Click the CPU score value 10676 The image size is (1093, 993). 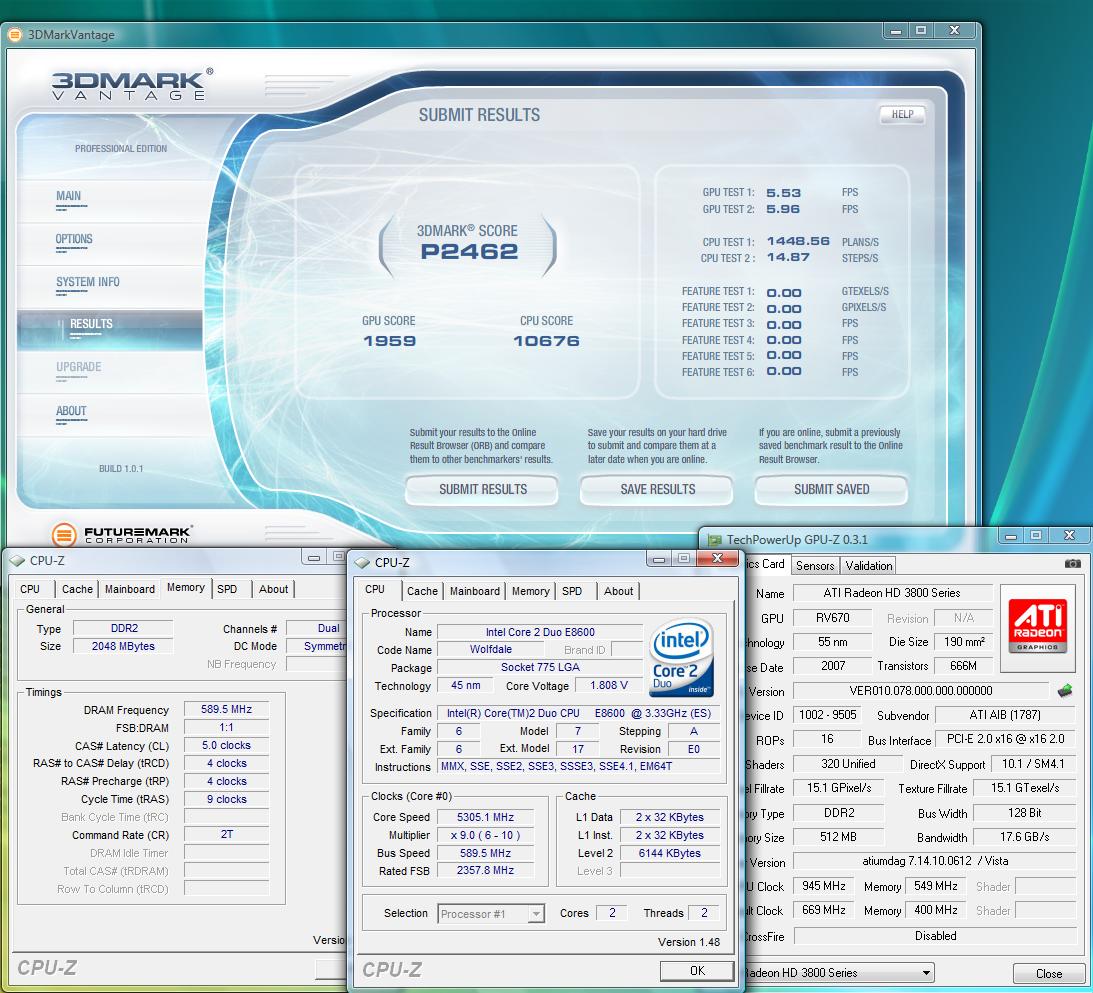pos(546,341)
